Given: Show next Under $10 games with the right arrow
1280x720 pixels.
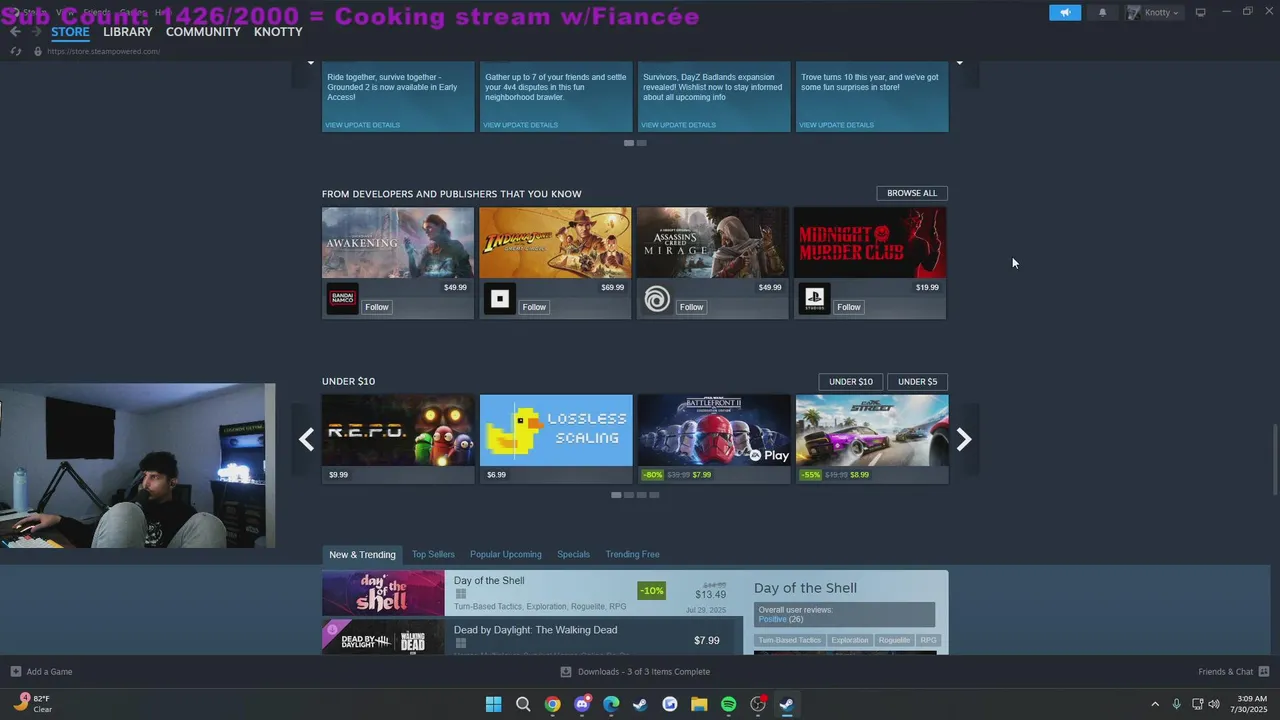Looking at the screenshot, I should coord(964,439).
